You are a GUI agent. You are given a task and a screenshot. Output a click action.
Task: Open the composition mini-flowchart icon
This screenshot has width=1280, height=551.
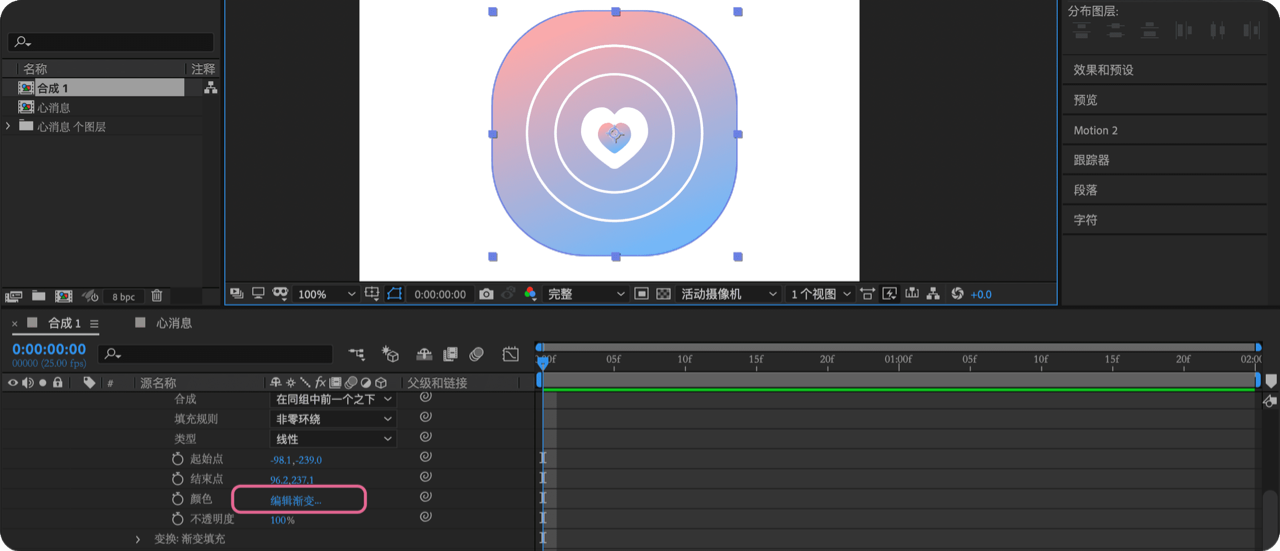(x=357, y=354)
